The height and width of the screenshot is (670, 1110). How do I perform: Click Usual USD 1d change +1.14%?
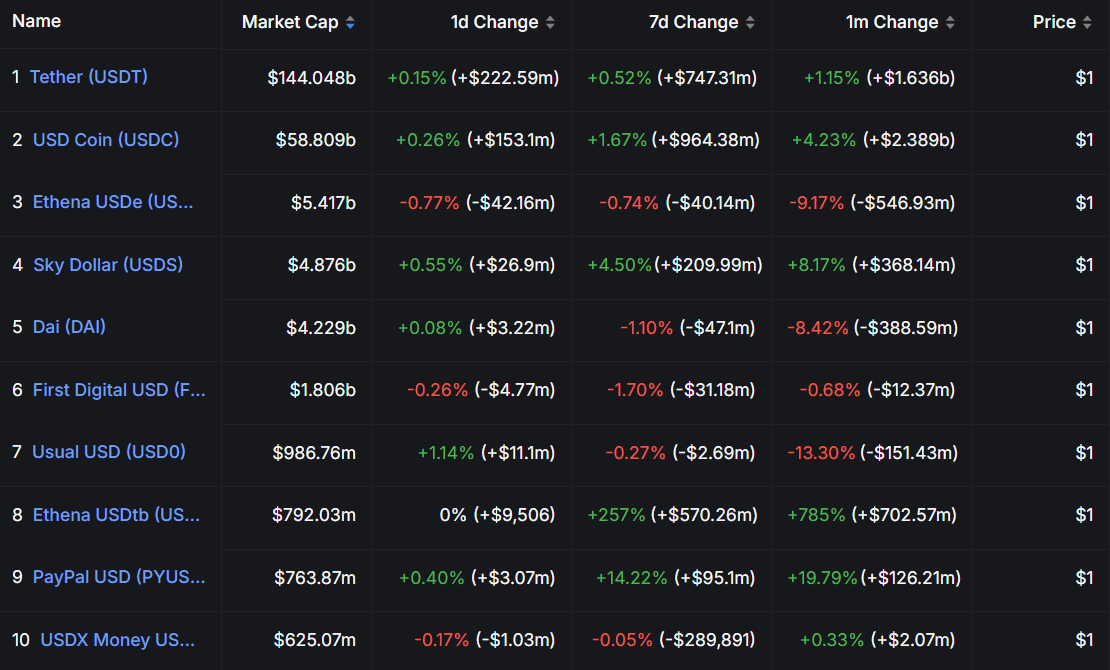pyautogui.click(x=446, y=453)
